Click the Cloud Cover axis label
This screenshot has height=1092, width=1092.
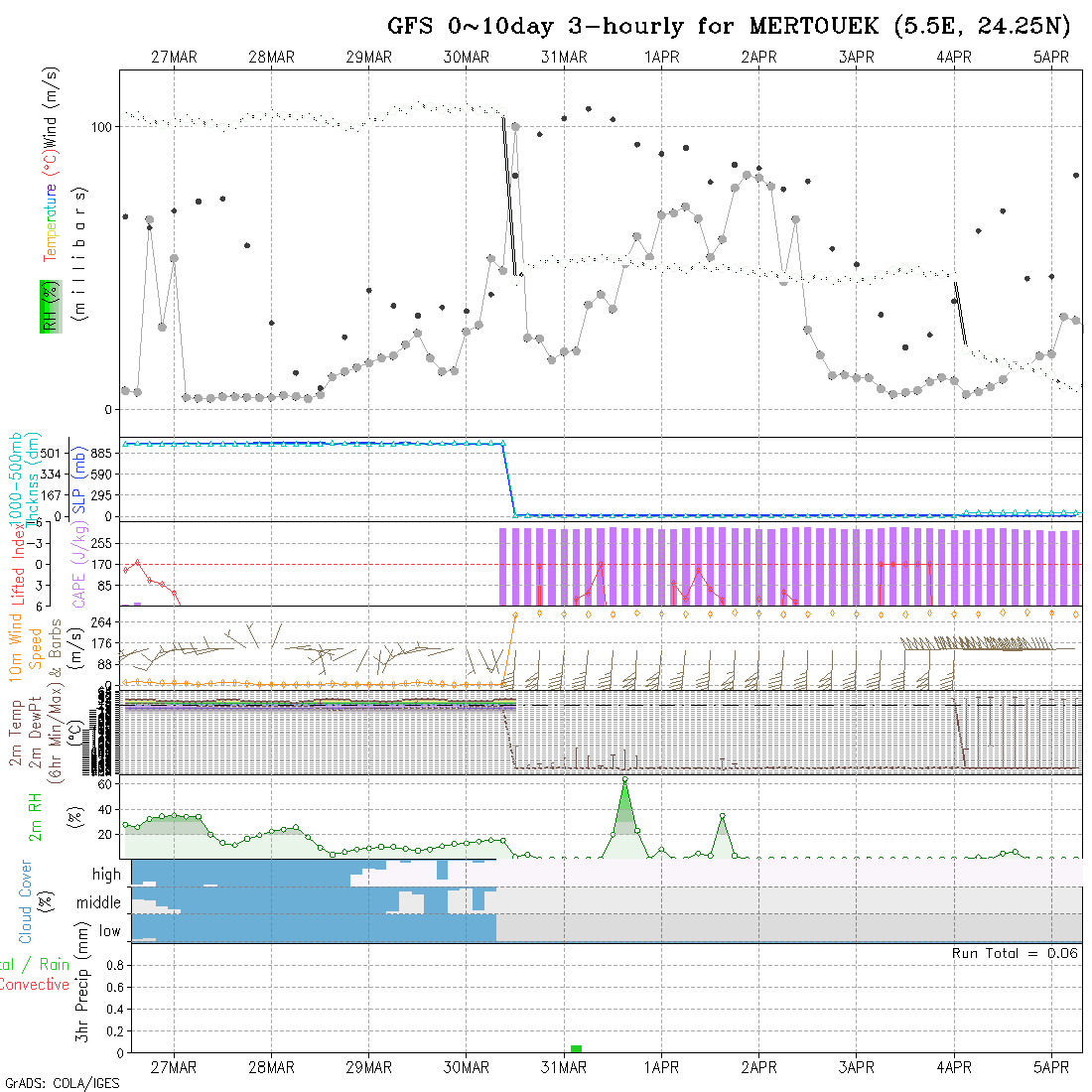pos(25,901)
